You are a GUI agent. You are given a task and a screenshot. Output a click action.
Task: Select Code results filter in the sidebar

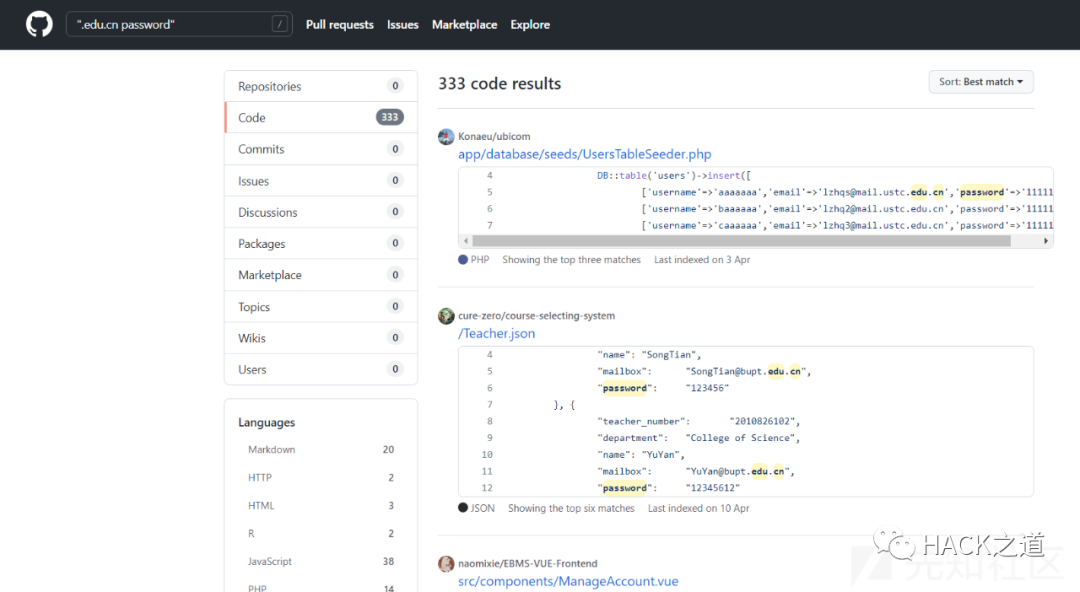(321, 118)
